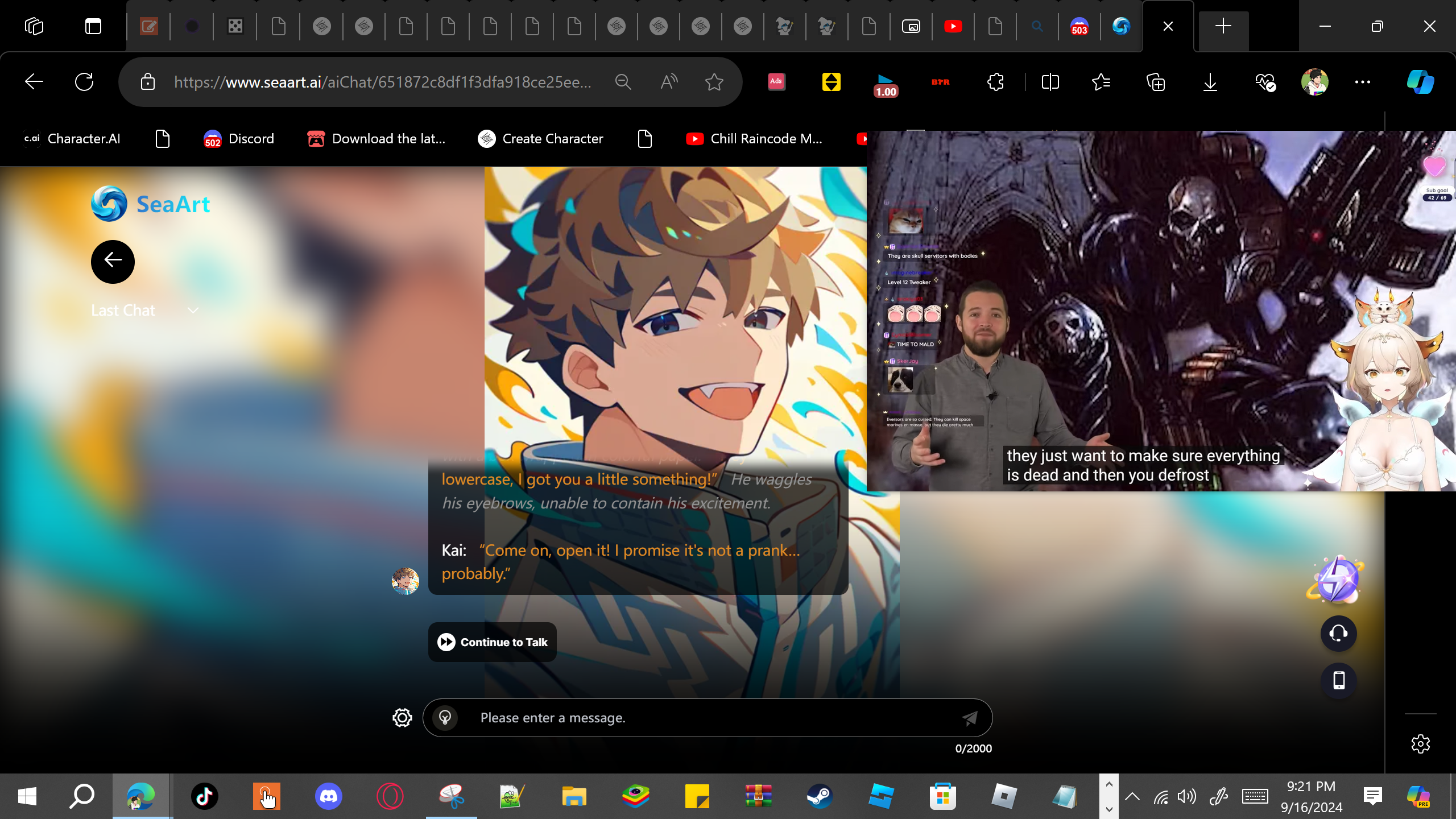Click the seaart.ai address bar URL
Screen dimensions: 1456x819
pos(383,82)
